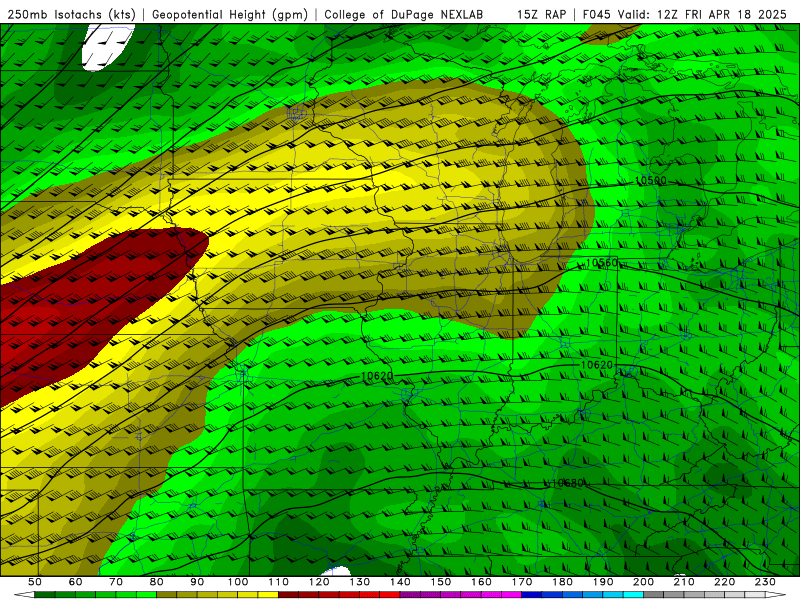Click the 100 value on the color scale
The image size is (800, 600).
[238, 582]
